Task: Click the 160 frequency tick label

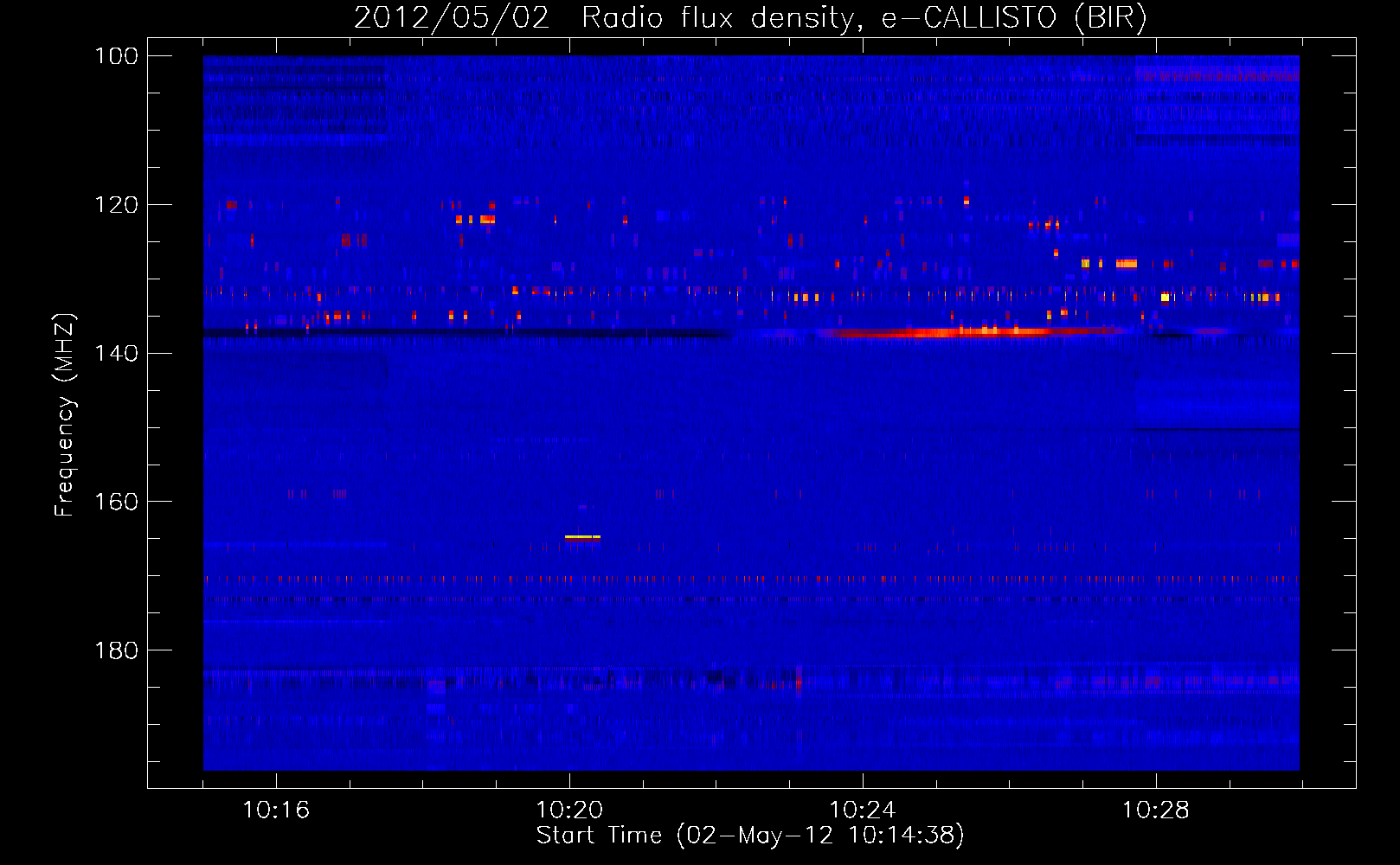Action: (x=115, y=502)
